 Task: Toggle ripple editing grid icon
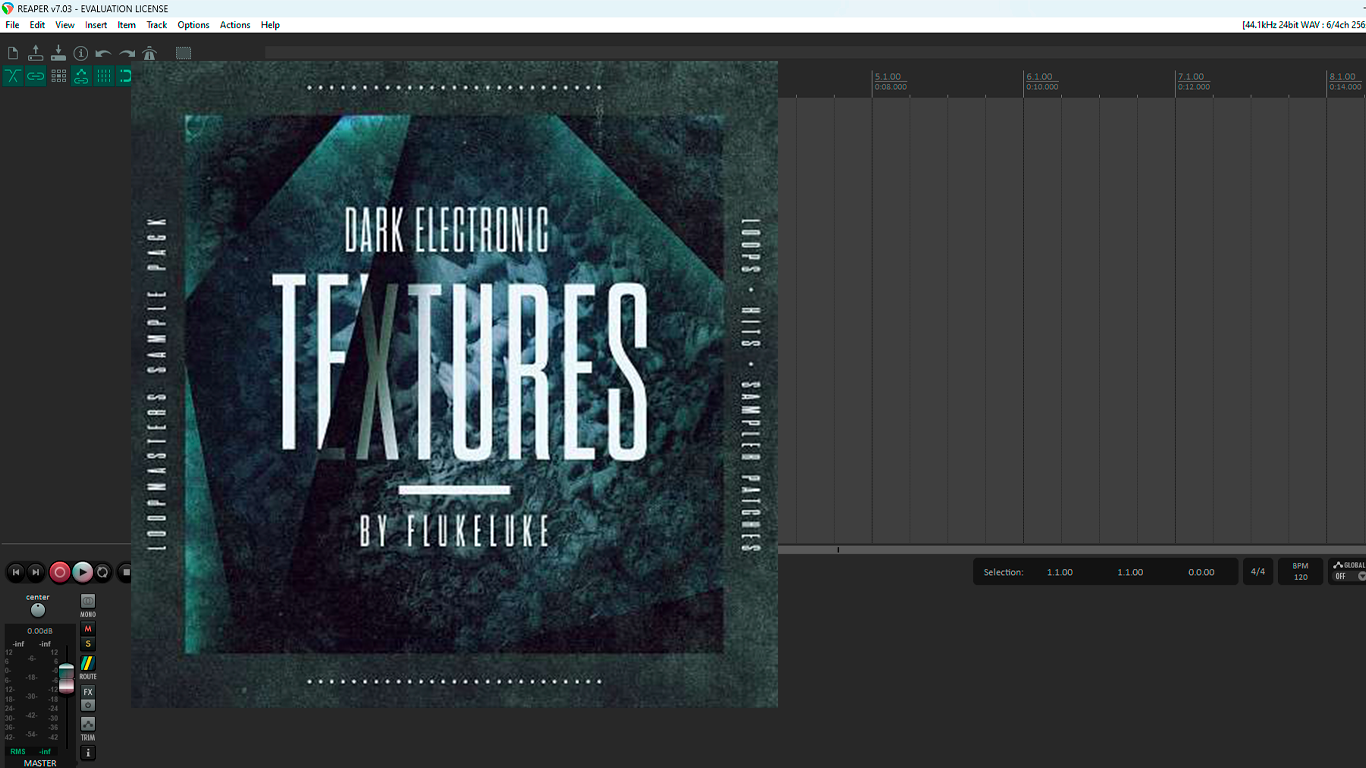[58, 76]
